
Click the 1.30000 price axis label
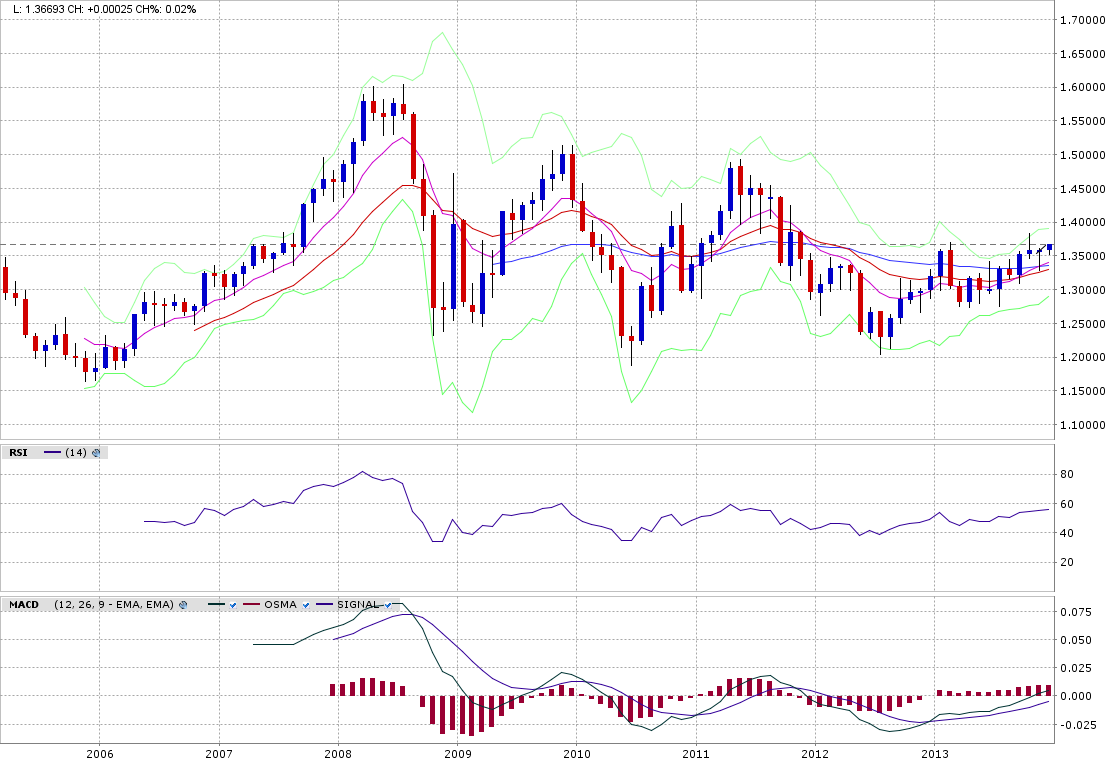1083,290
